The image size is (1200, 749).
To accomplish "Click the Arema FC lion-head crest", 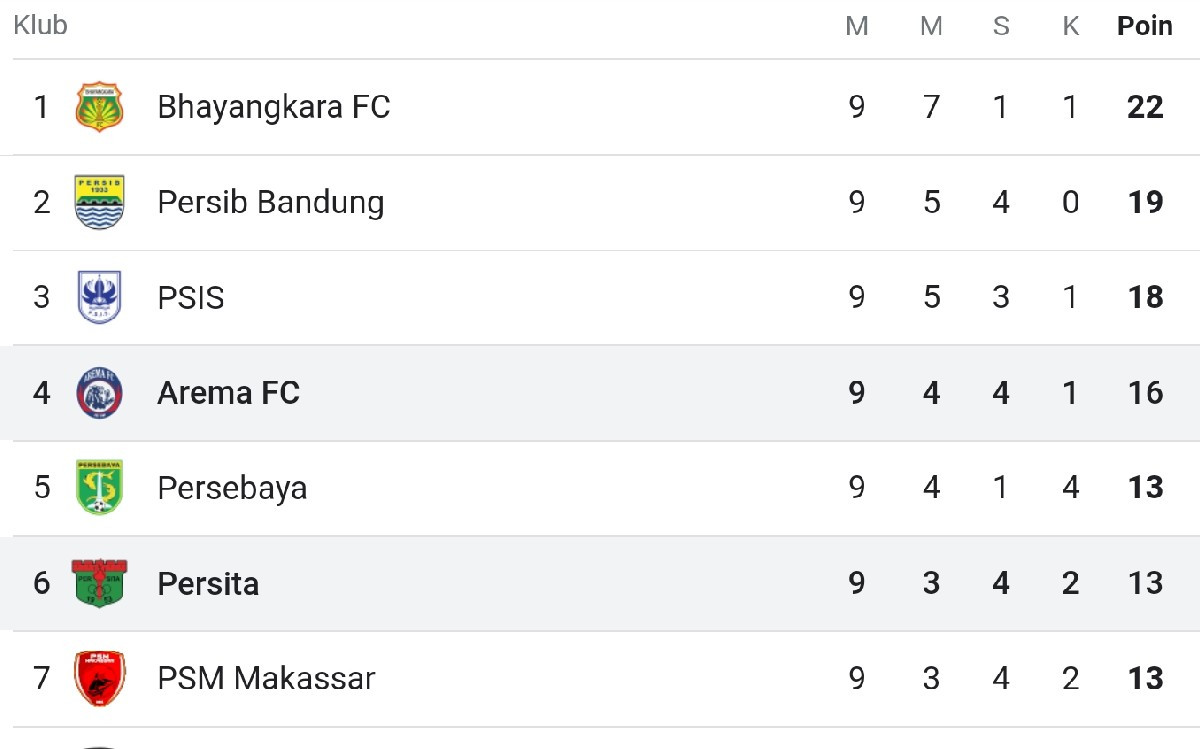I will coord(97,393).
